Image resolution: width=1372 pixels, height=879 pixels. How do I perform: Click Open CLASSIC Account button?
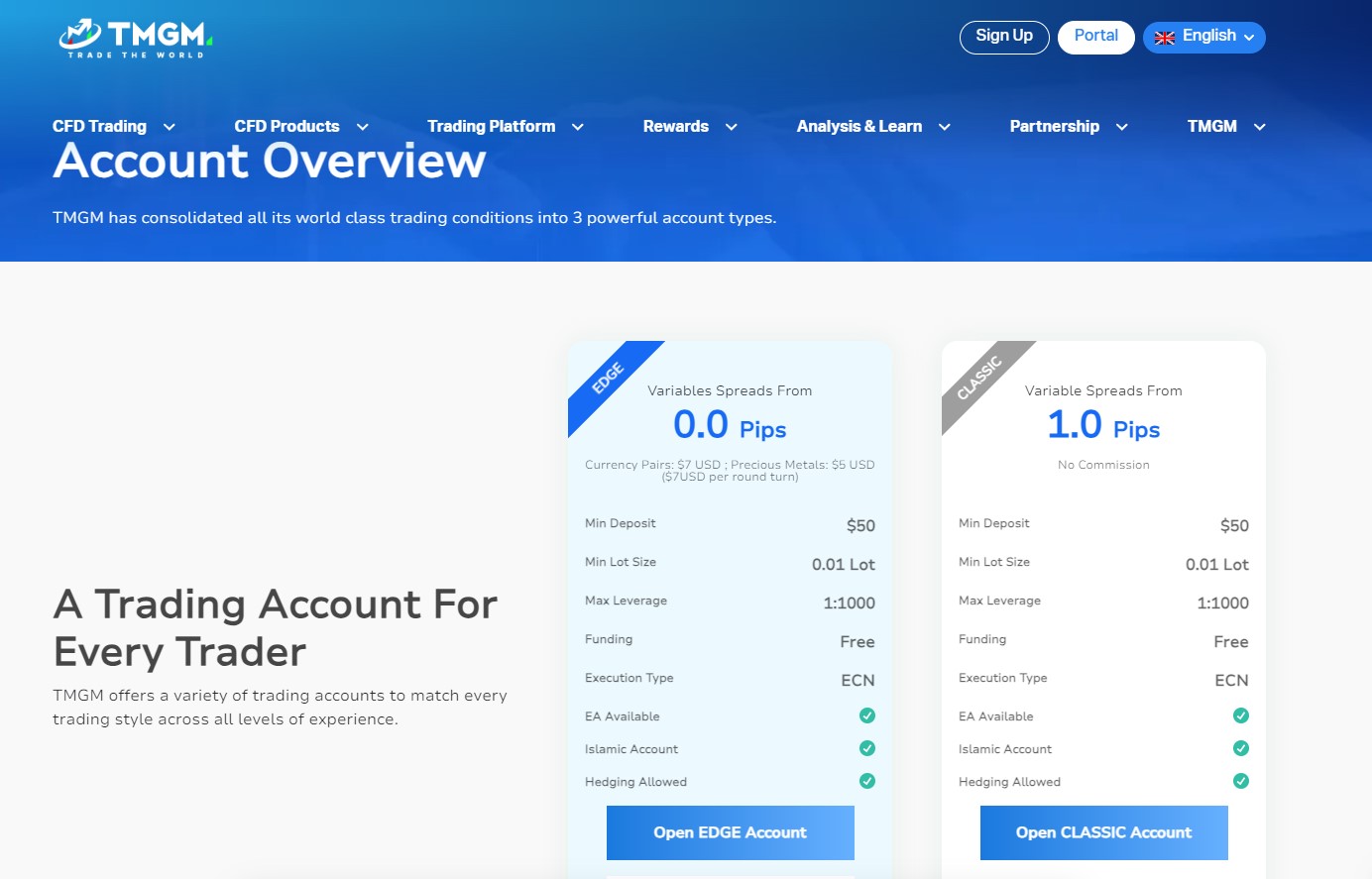click(x=1104, y=832)
